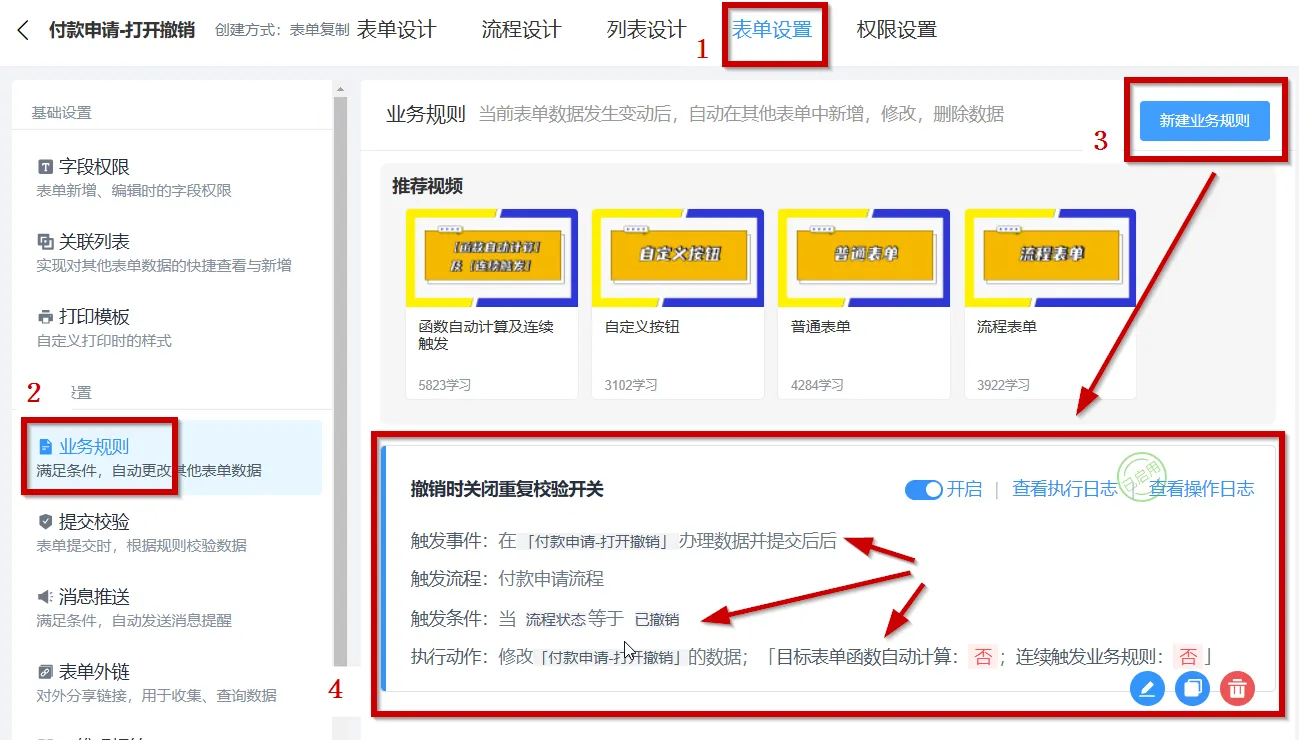Screen dimensions: 1299x740
Task: Click the 新建业务规则 button
Action: 1204,121
